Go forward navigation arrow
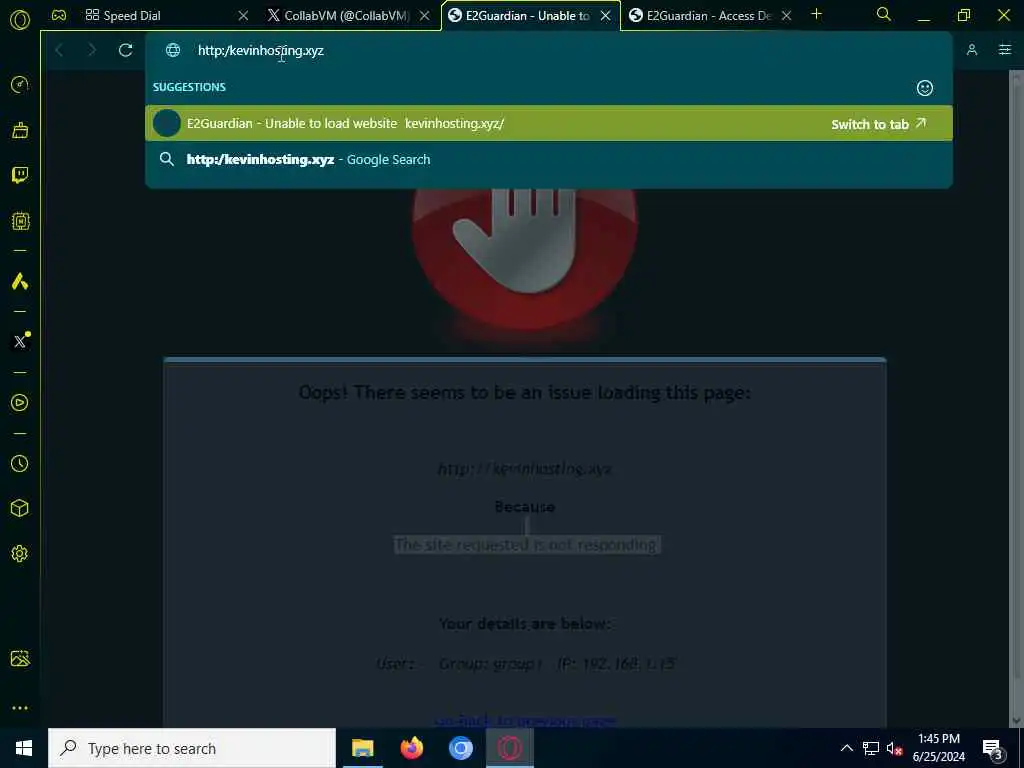The height and width of the screenshot is (768, 1024). (92, 50)
